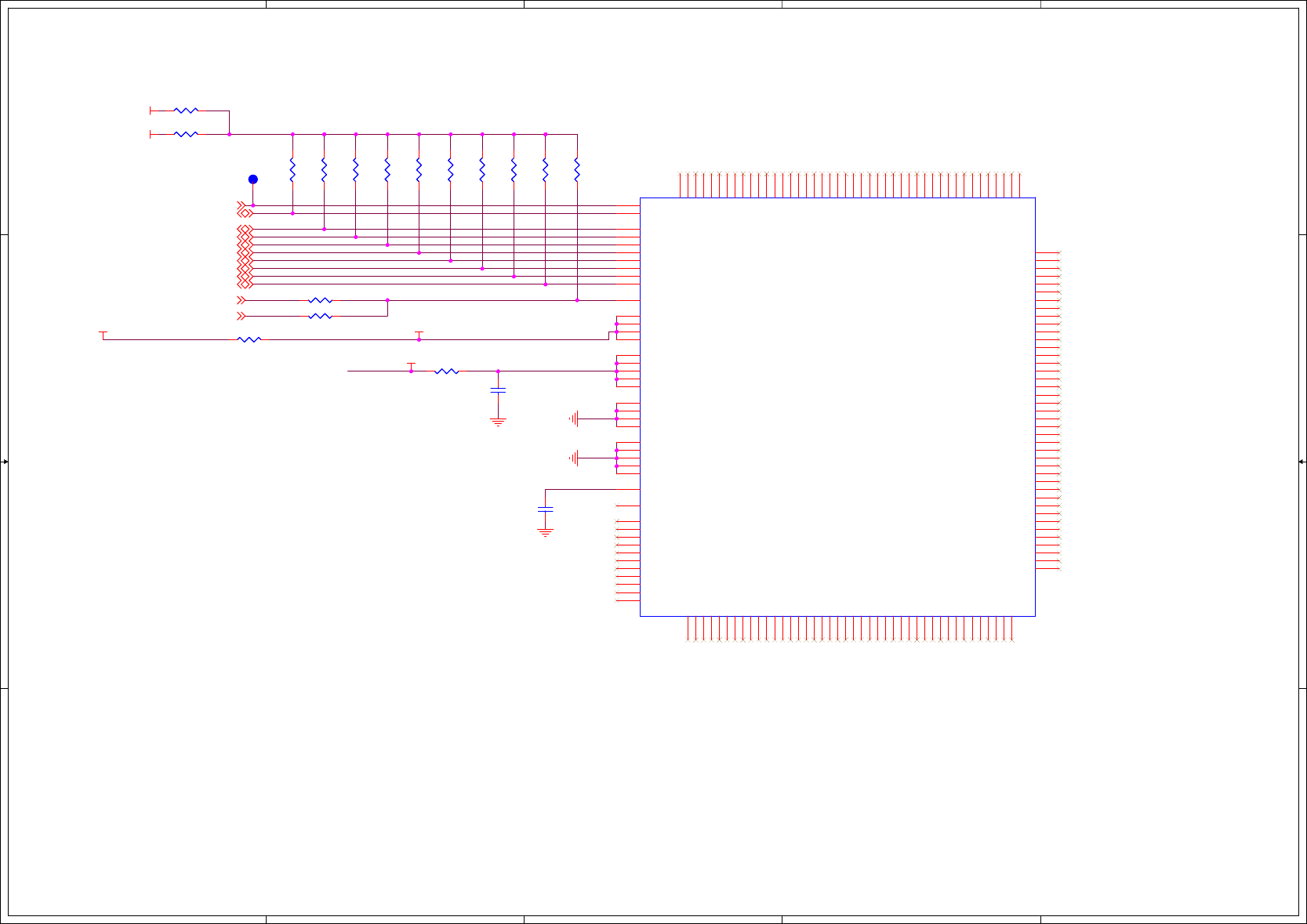The width and height of the screenshot is (1307, 924).
Task: Select the solid blue circle test point
Action: tap(253, 179)
